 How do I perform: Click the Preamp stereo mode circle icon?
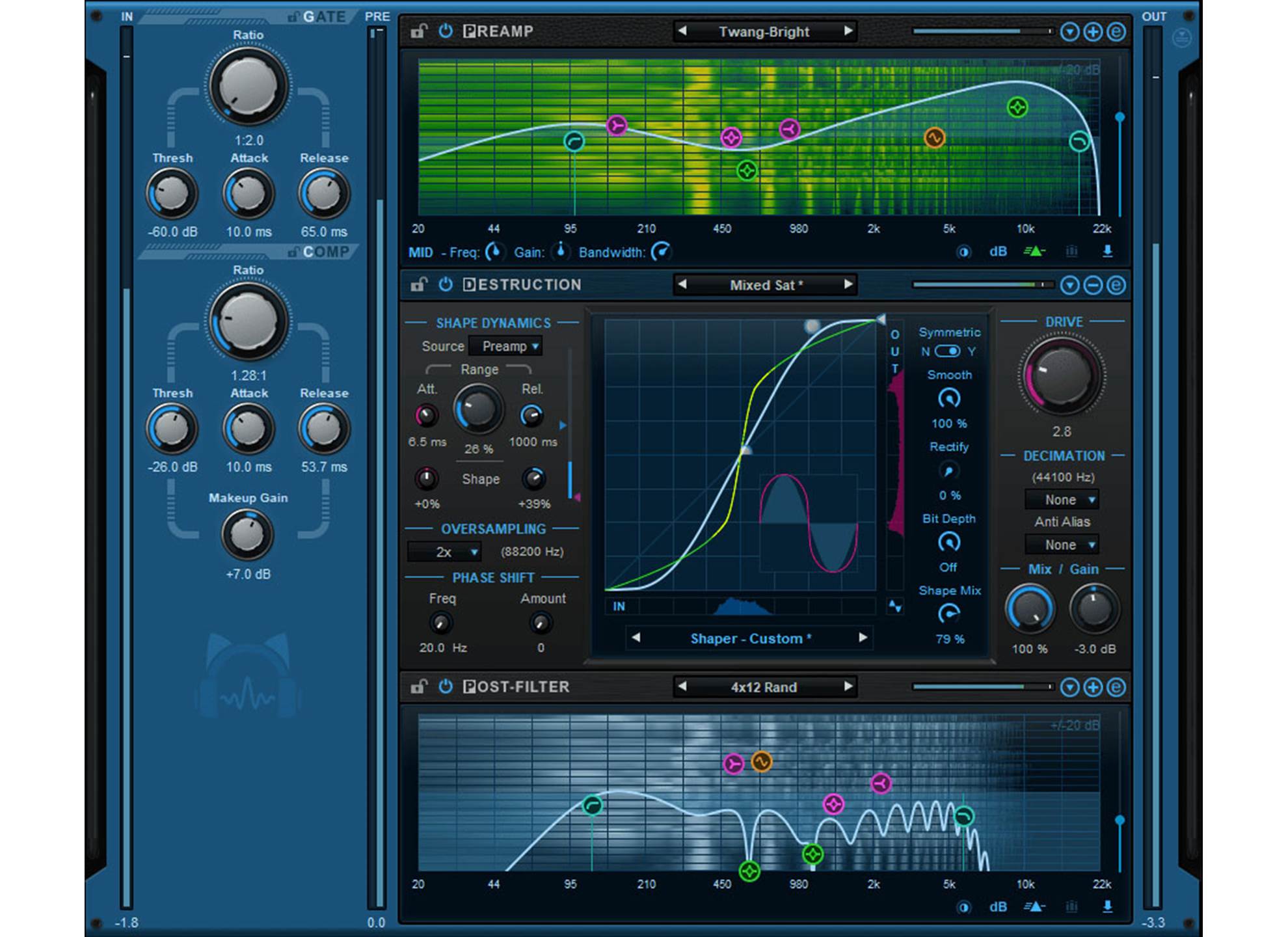[963, 252]
